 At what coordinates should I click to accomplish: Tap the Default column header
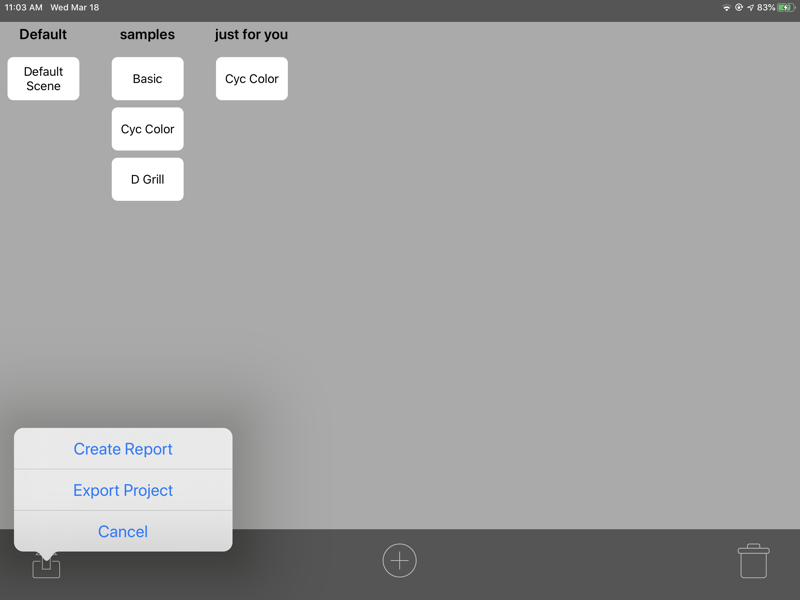43,34
